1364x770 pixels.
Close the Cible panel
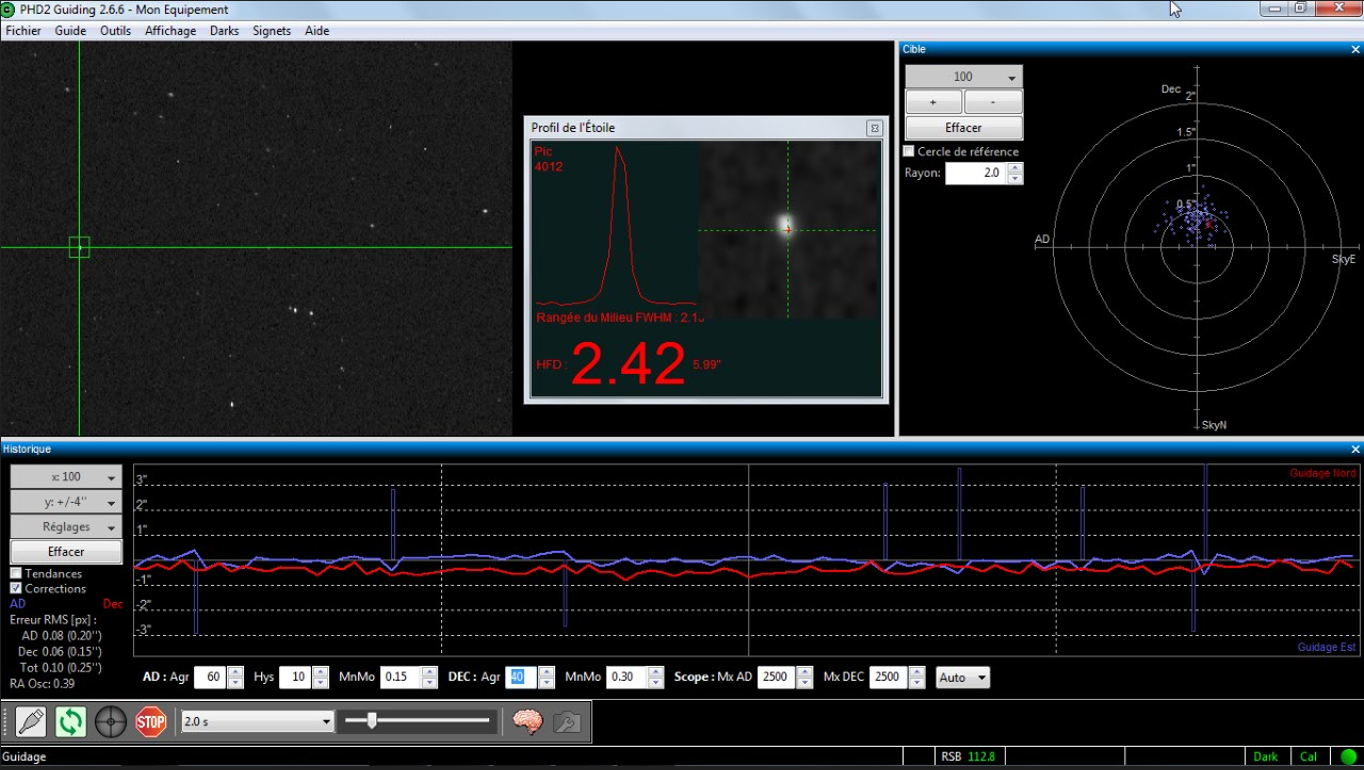point(1355,49)
